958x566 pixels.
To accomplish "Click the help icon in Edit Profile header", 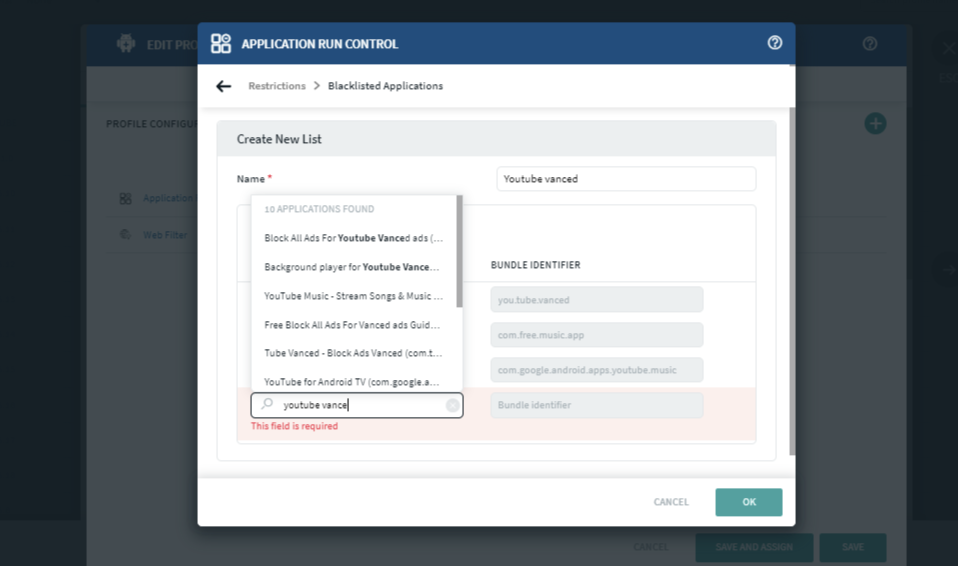I will coord(870,44).
